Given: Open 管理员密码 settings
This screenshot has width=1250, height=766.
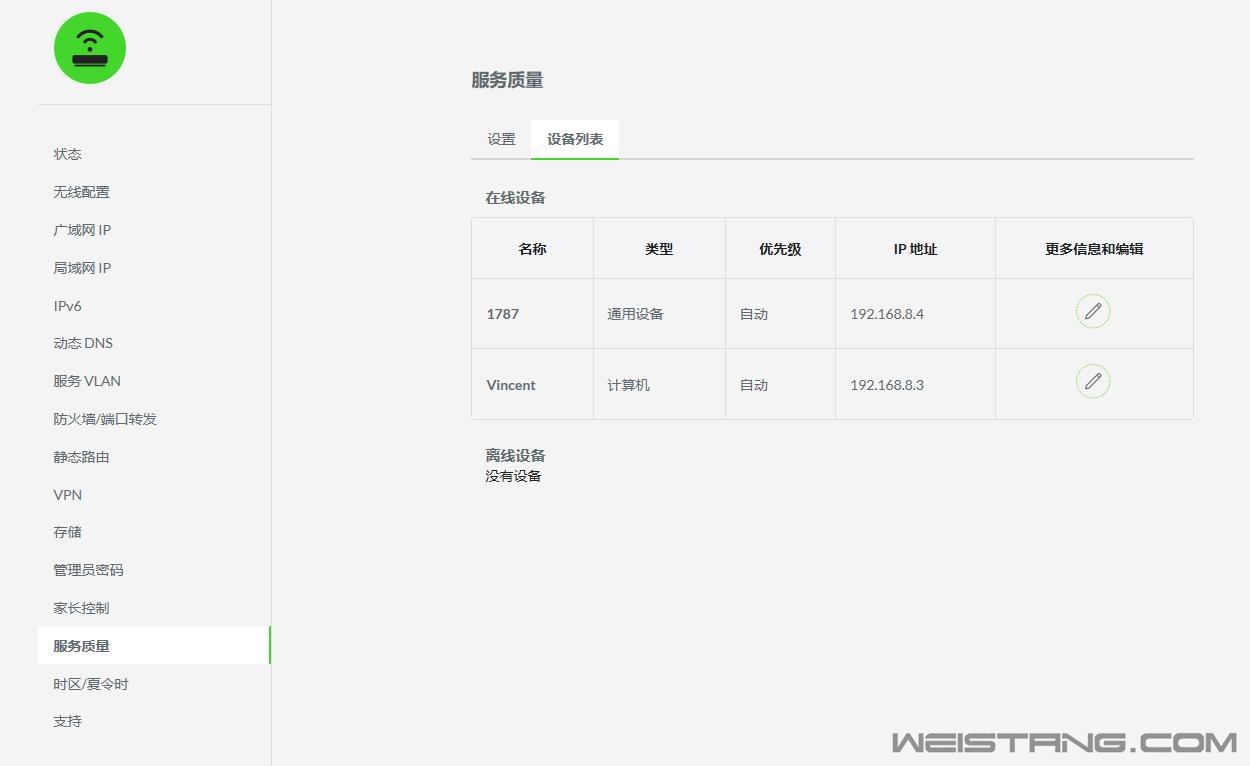Looking at the screenshot, I should (x=89, y=570).
